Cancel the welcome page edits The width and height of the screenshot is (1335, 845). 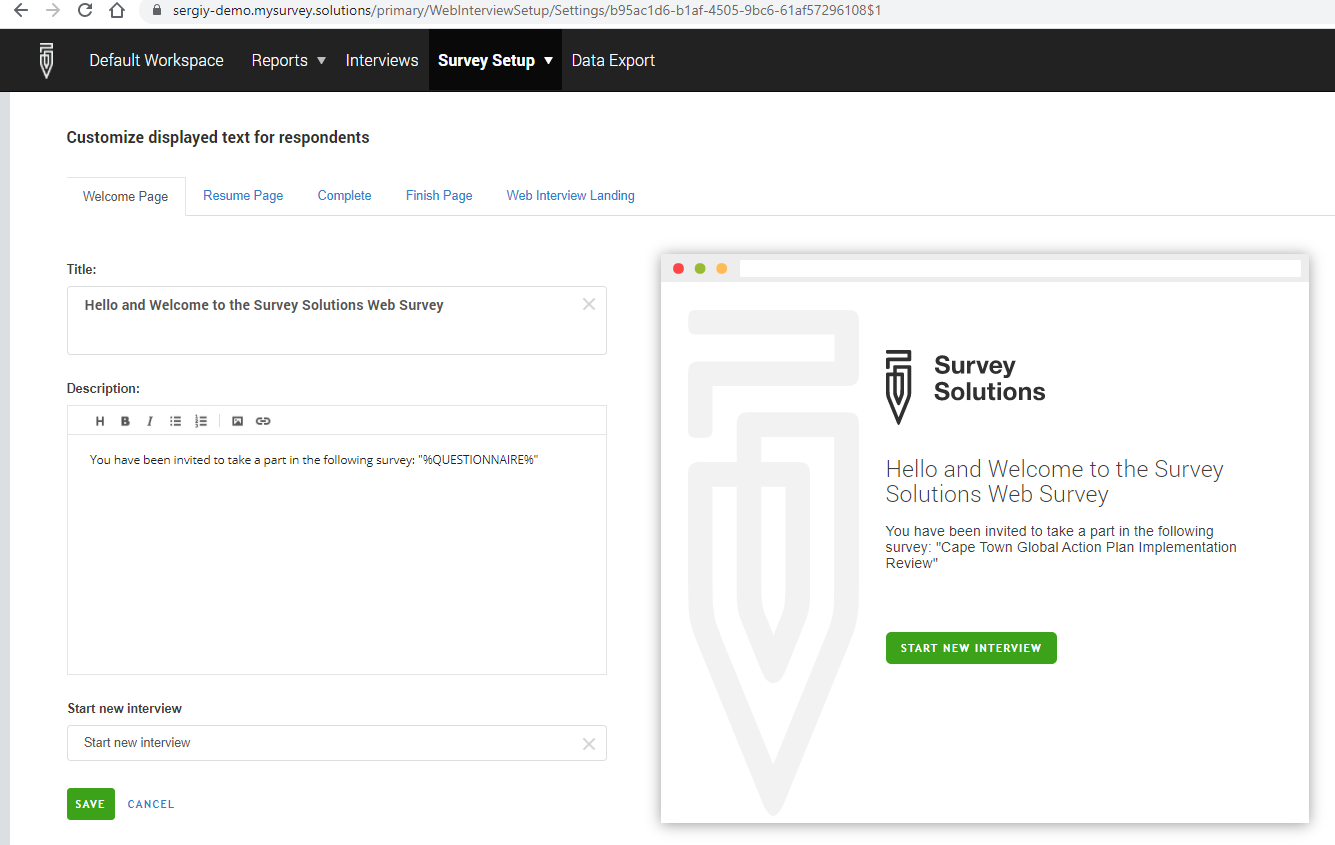[150, 803]
